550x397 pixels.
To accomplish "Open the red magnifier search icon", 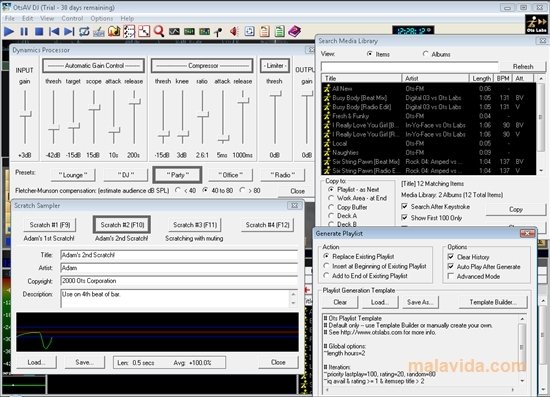I will [x=159, y=32].
